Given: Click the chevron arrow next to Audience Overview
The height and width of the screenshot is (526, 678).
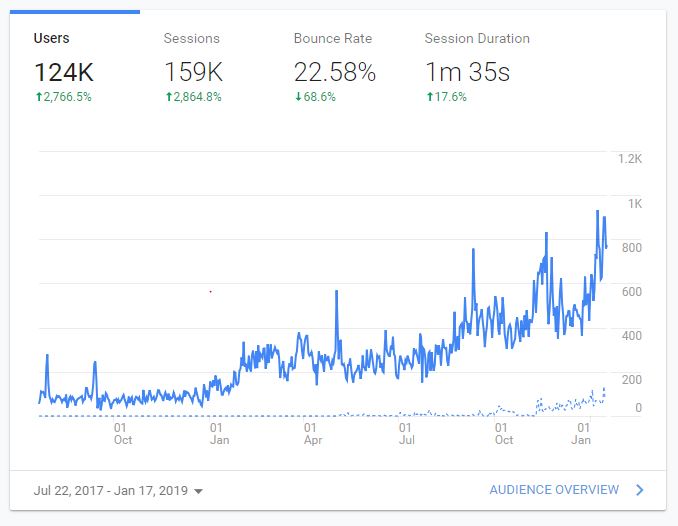Looking at the screenshot, I should [640, 490].
